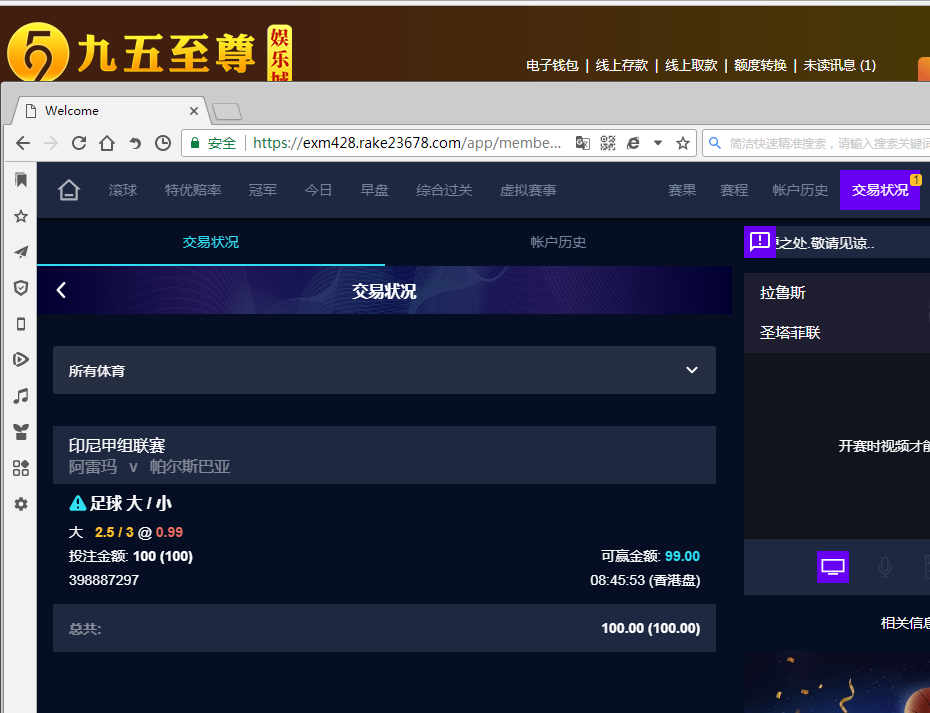This screenshot has height=713, width=930.
Task: Click the home icon in the betting navigation bar
Action: 68,190
